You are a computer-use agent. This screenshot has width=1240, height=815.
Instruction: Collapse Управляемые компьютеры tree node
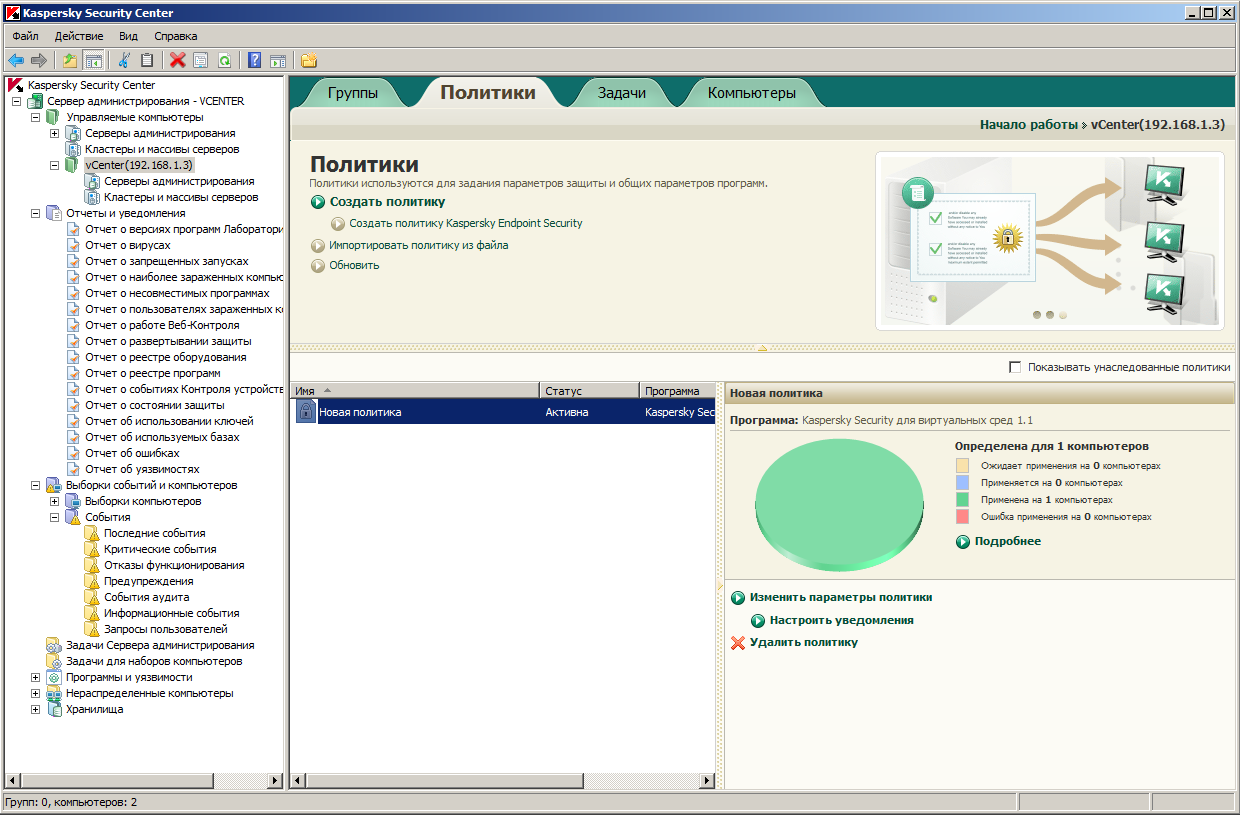35,117
